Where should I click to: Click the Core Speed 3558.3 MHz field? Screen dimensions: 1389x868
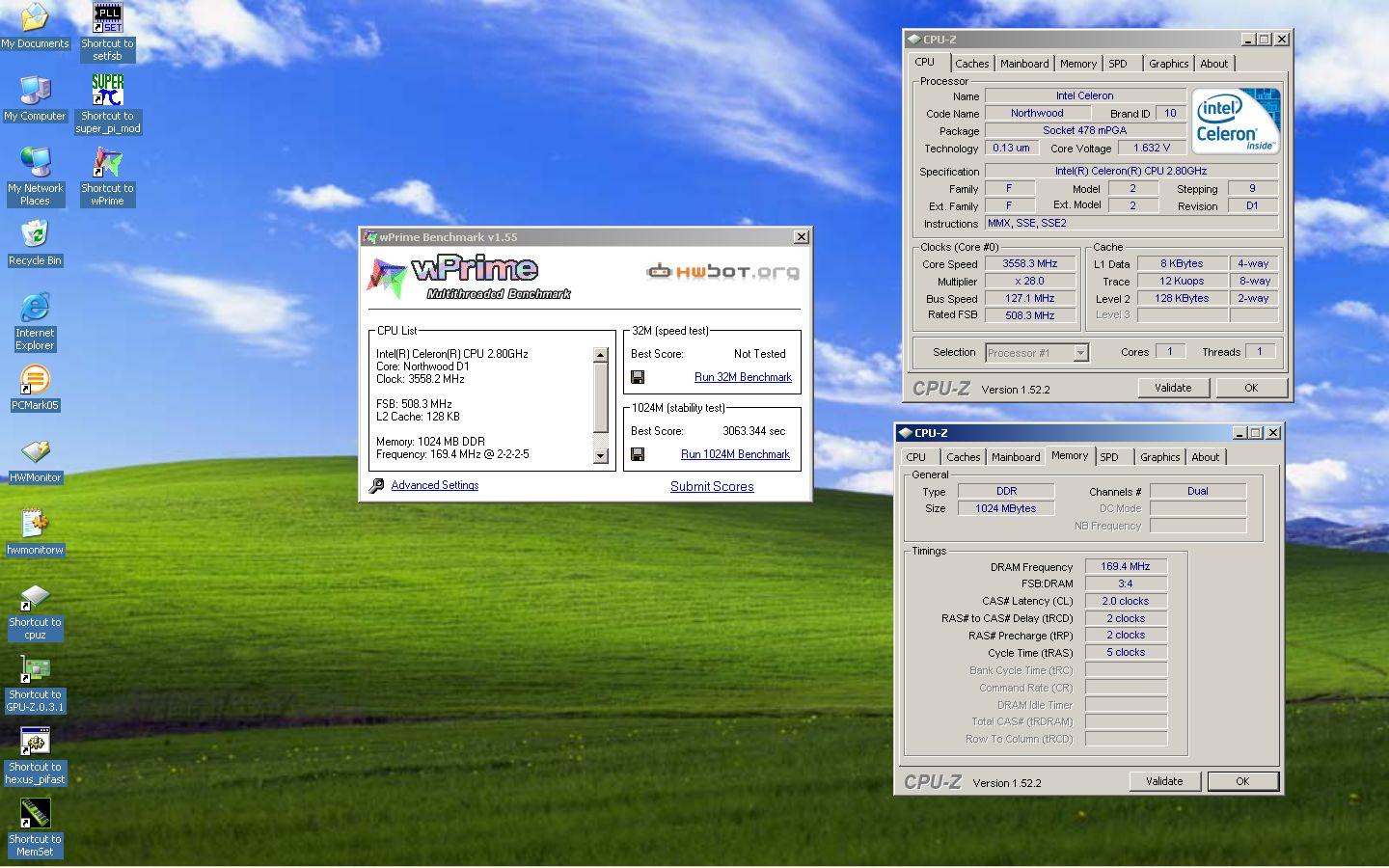1029,263
